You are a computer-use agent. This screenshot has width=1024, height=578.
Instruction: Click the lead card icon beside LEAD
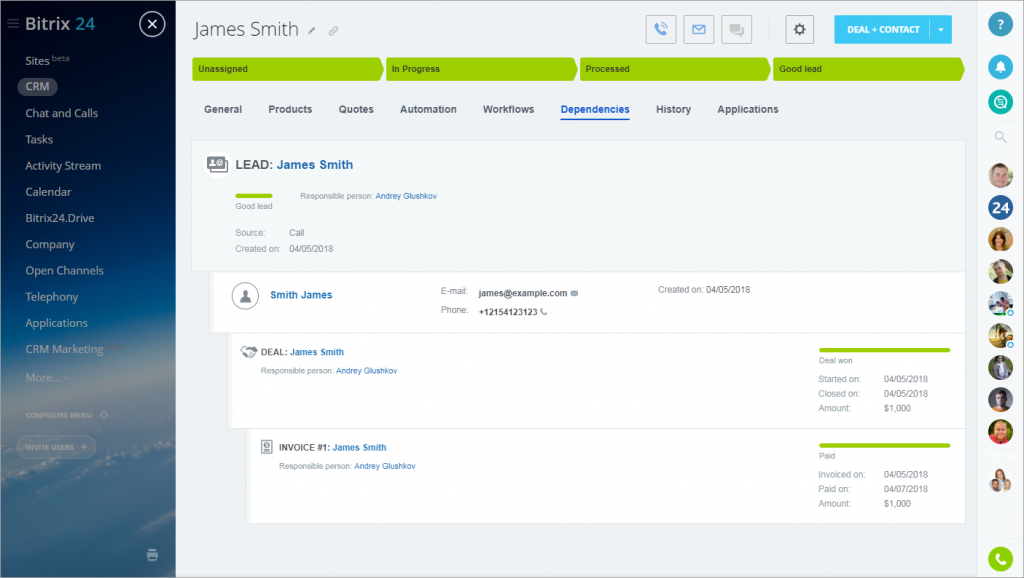pos(217,164)
